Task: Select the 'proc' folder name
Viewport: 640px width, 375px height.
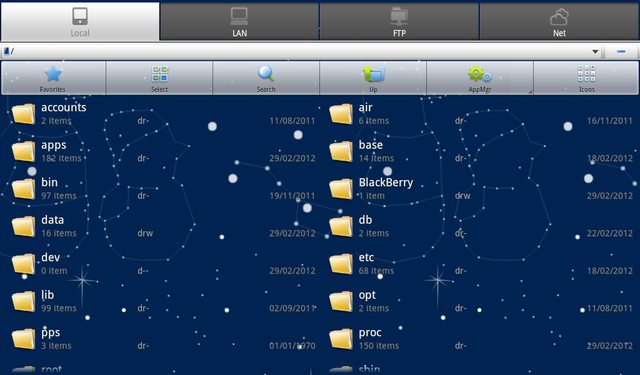Action: pyautogui.click(x=370, y=333)
